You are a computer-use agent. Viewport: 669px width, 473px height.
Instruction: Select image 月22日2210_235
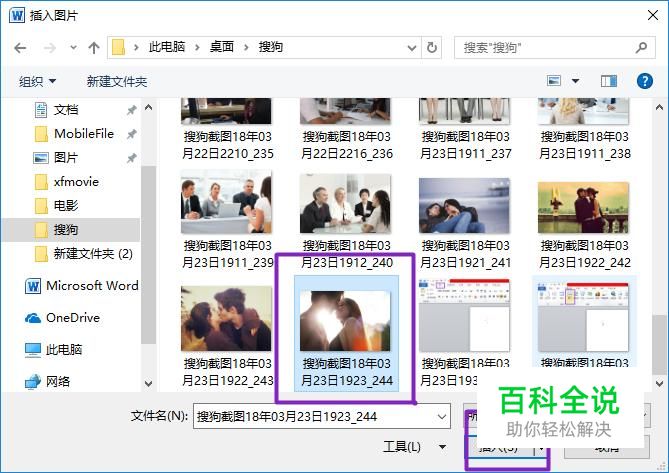[x=227, y=129]
